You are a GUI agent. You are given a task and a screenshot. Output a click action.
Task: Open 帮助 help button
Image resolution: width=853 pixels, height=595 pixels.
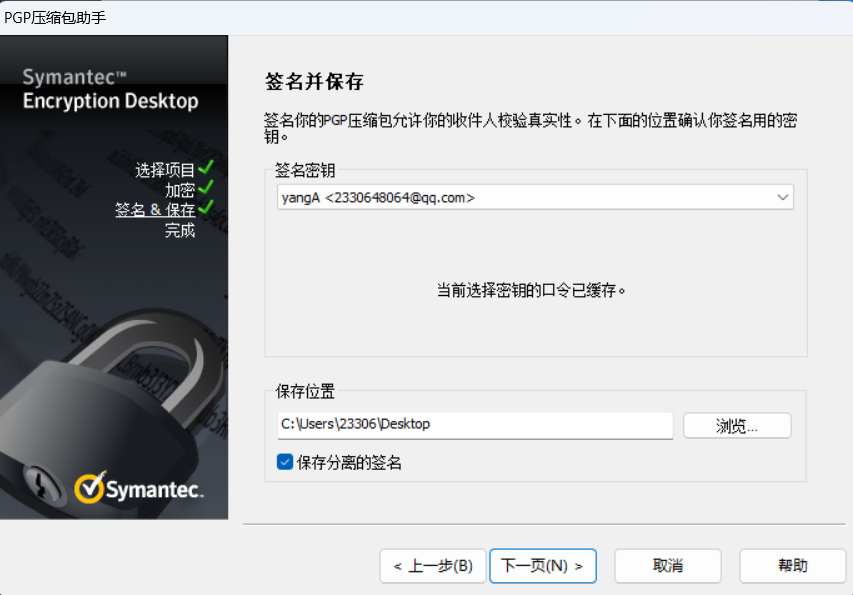(792, 566)
